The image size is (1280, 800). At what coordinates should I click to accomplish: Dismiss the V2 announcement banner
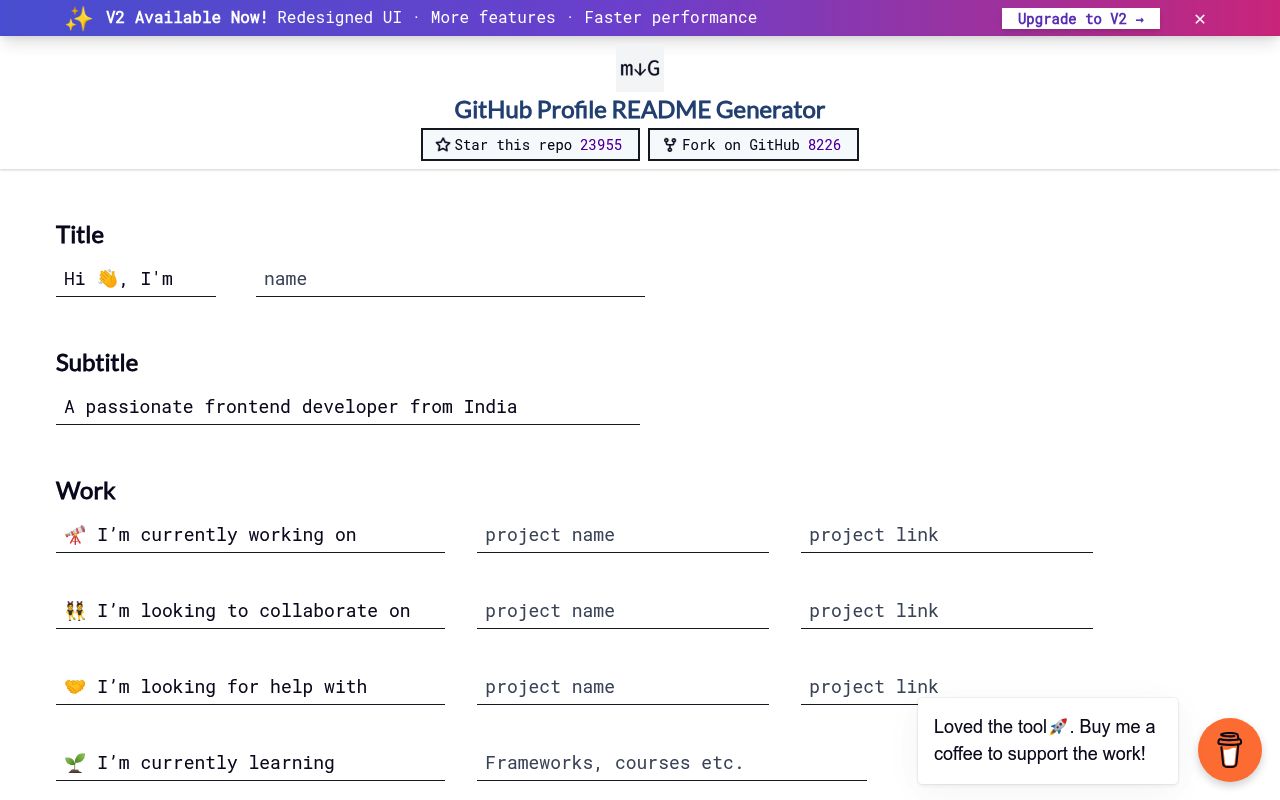tap(1200, 19)
